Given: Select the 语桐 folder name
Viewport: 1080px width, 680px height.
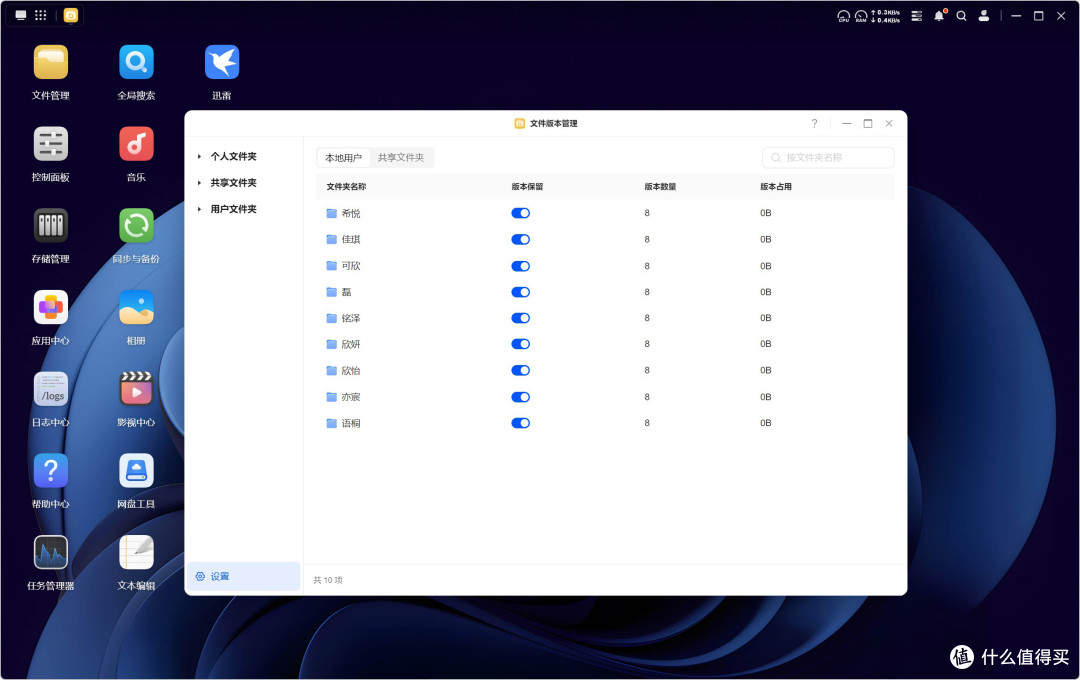Looking at the screenshot, I should [351, 423].
